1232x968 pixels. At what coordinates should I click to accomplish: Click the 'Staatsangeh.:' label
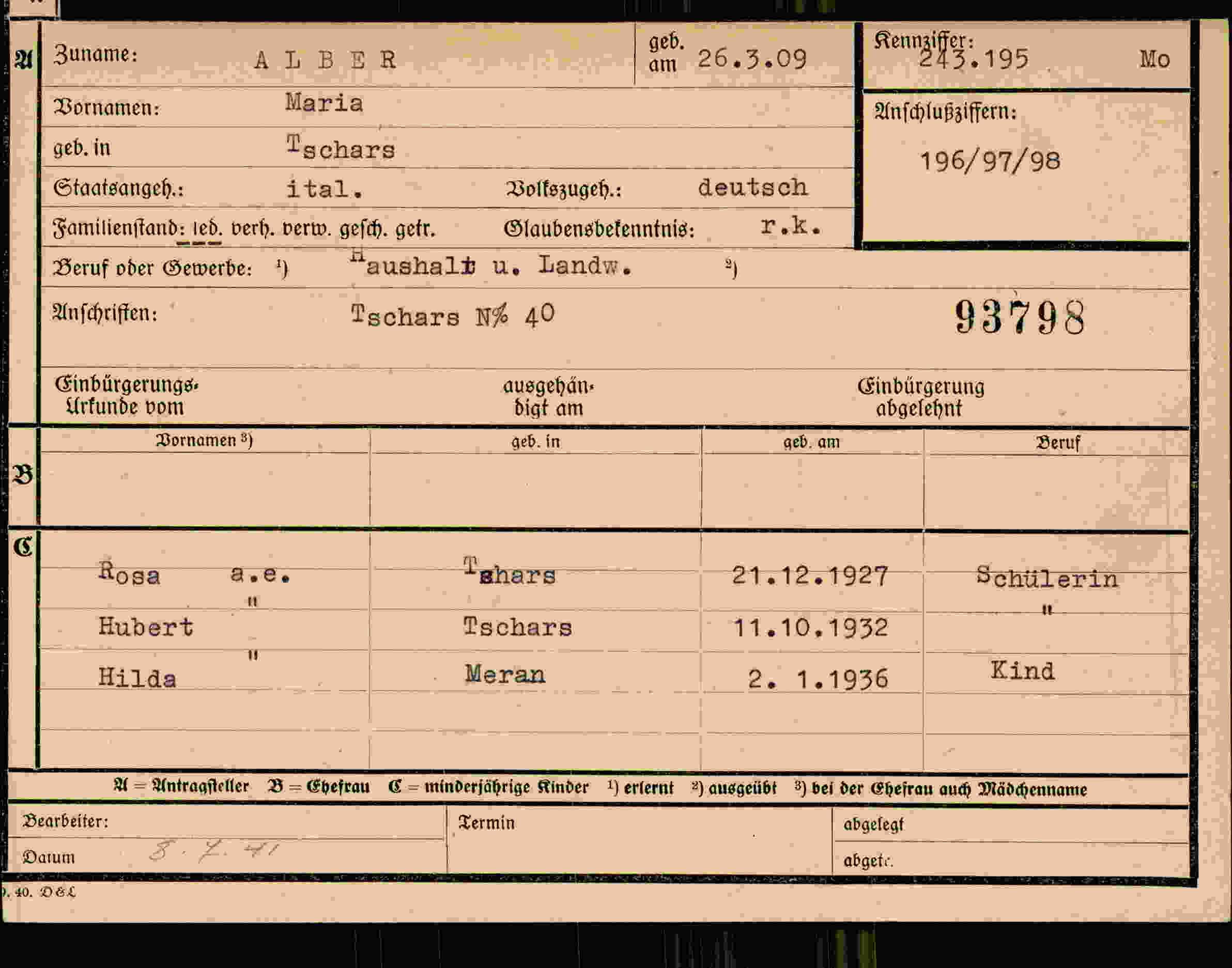118,188
